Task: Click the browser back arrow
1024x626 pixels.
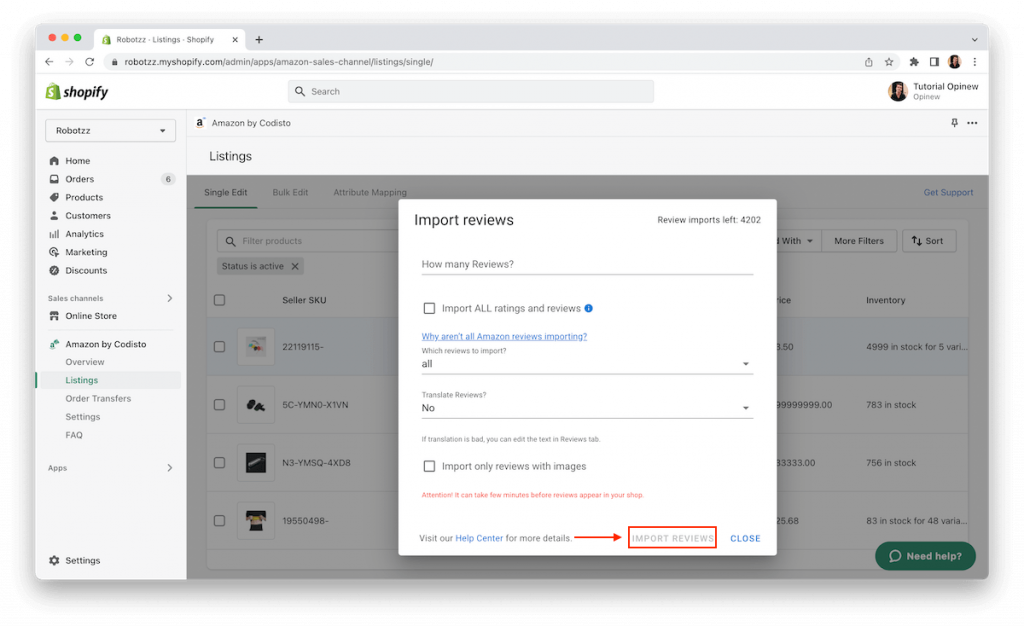Action: pos(49,61)
